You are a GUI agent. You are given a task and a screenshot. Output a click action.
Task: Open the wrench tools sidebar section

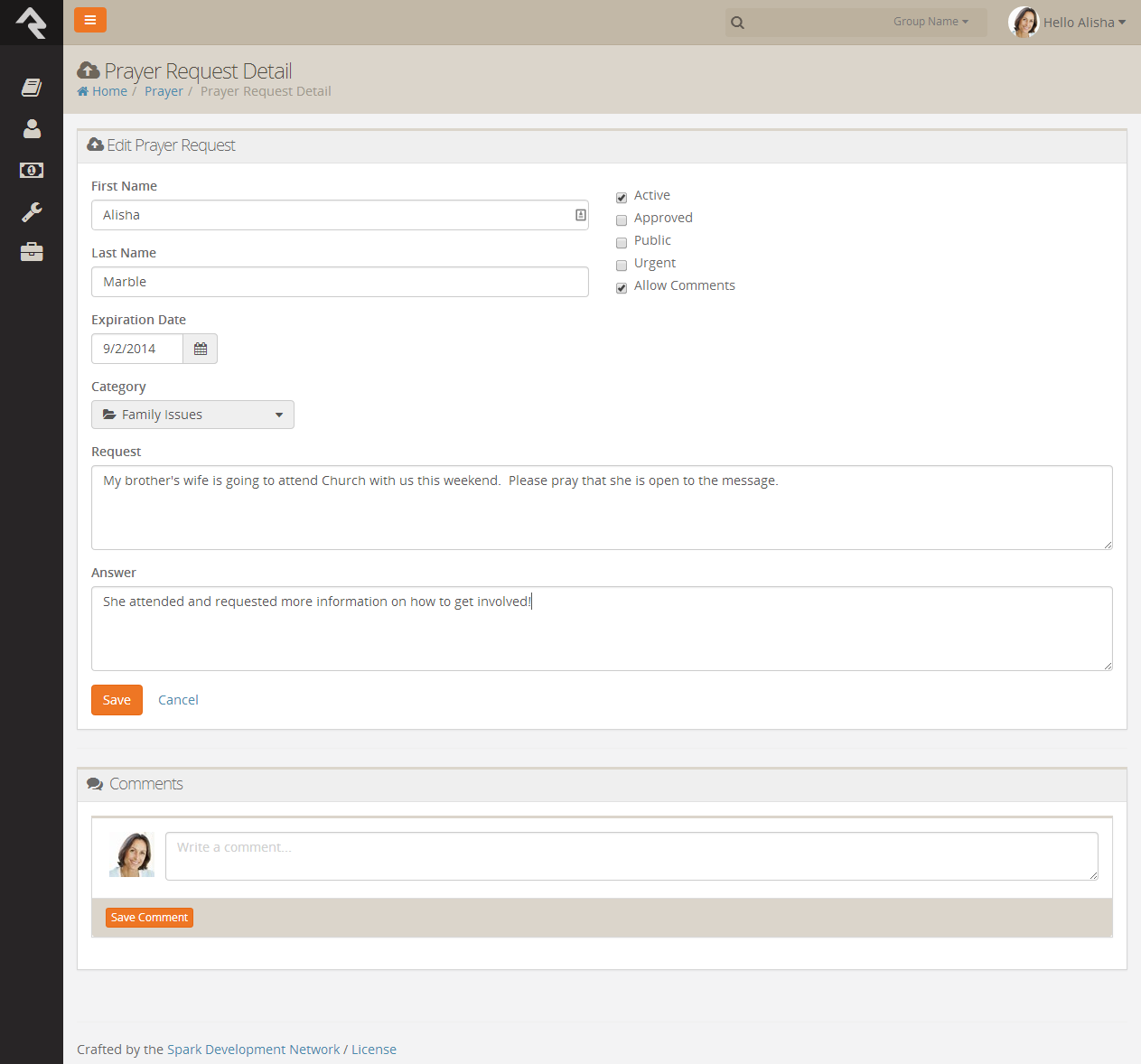click(x=32, y=212)
